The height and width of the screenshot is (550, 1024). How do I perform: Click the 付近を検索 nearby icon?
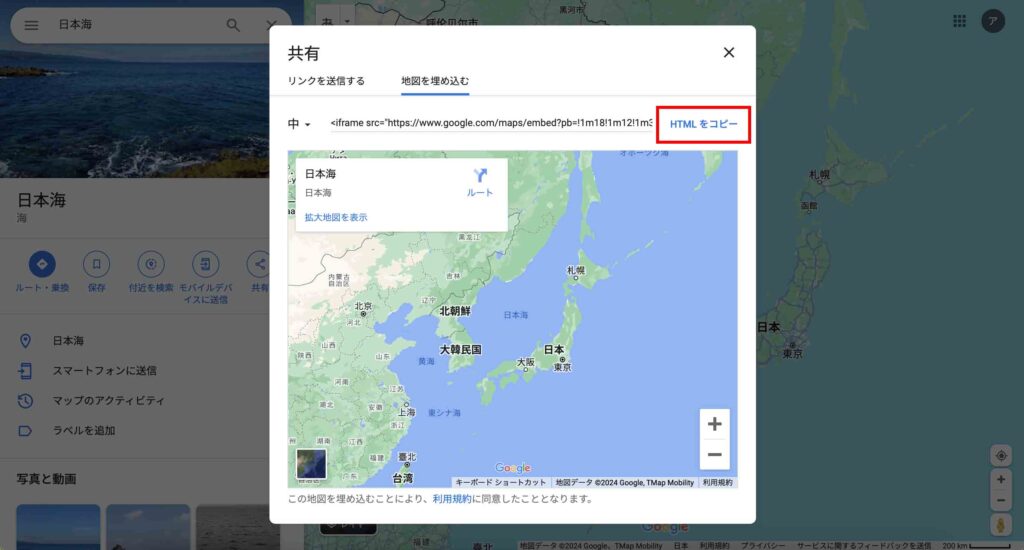click(151, 265)
